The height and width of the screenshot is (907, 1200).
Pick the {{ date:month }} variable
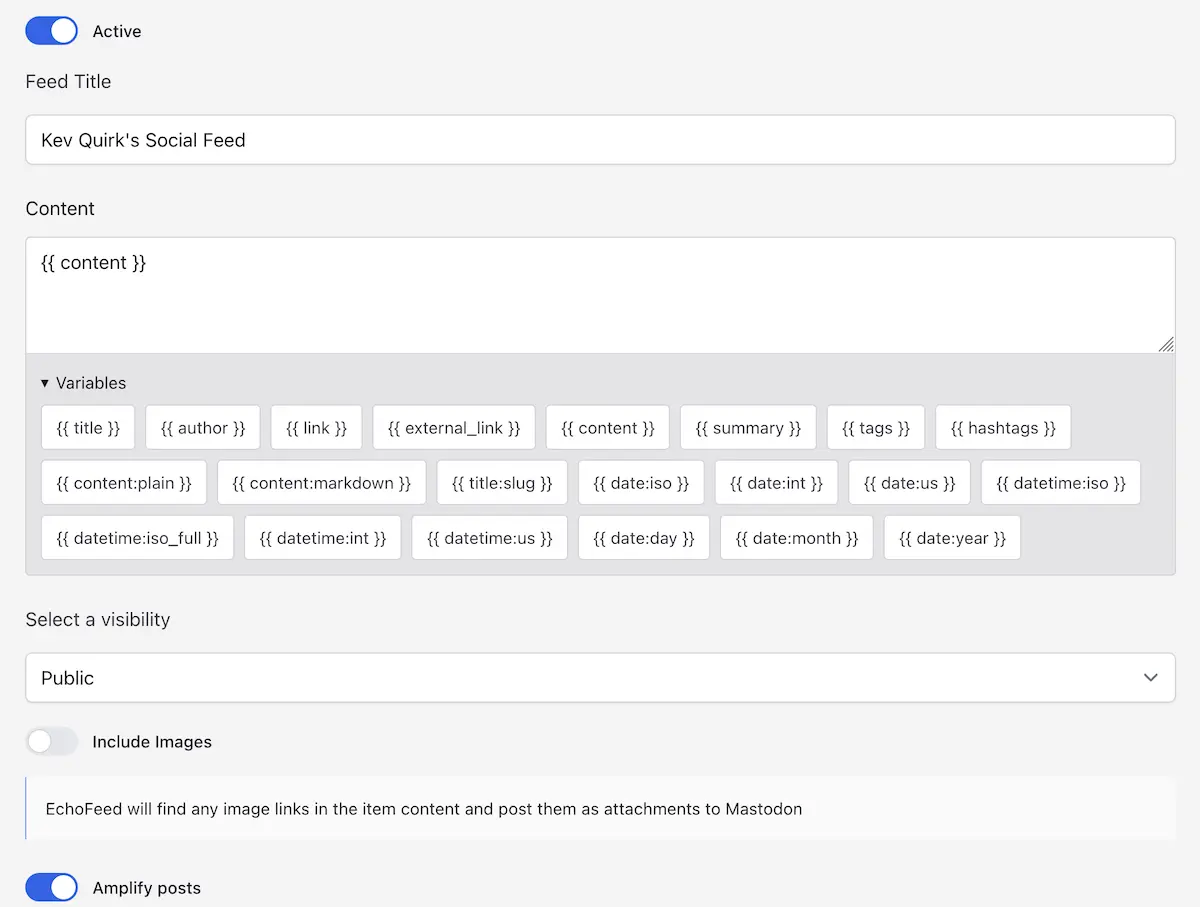pos(797,538)
